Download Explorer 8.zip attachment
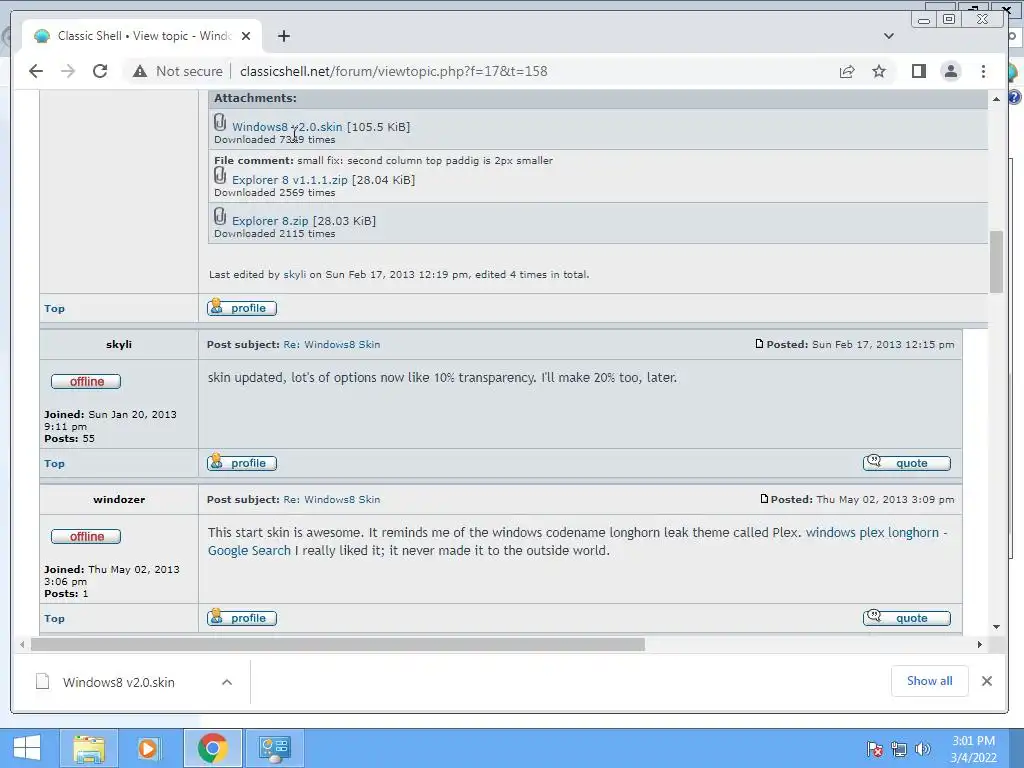 pyautogui.click(x=270, y=221)
